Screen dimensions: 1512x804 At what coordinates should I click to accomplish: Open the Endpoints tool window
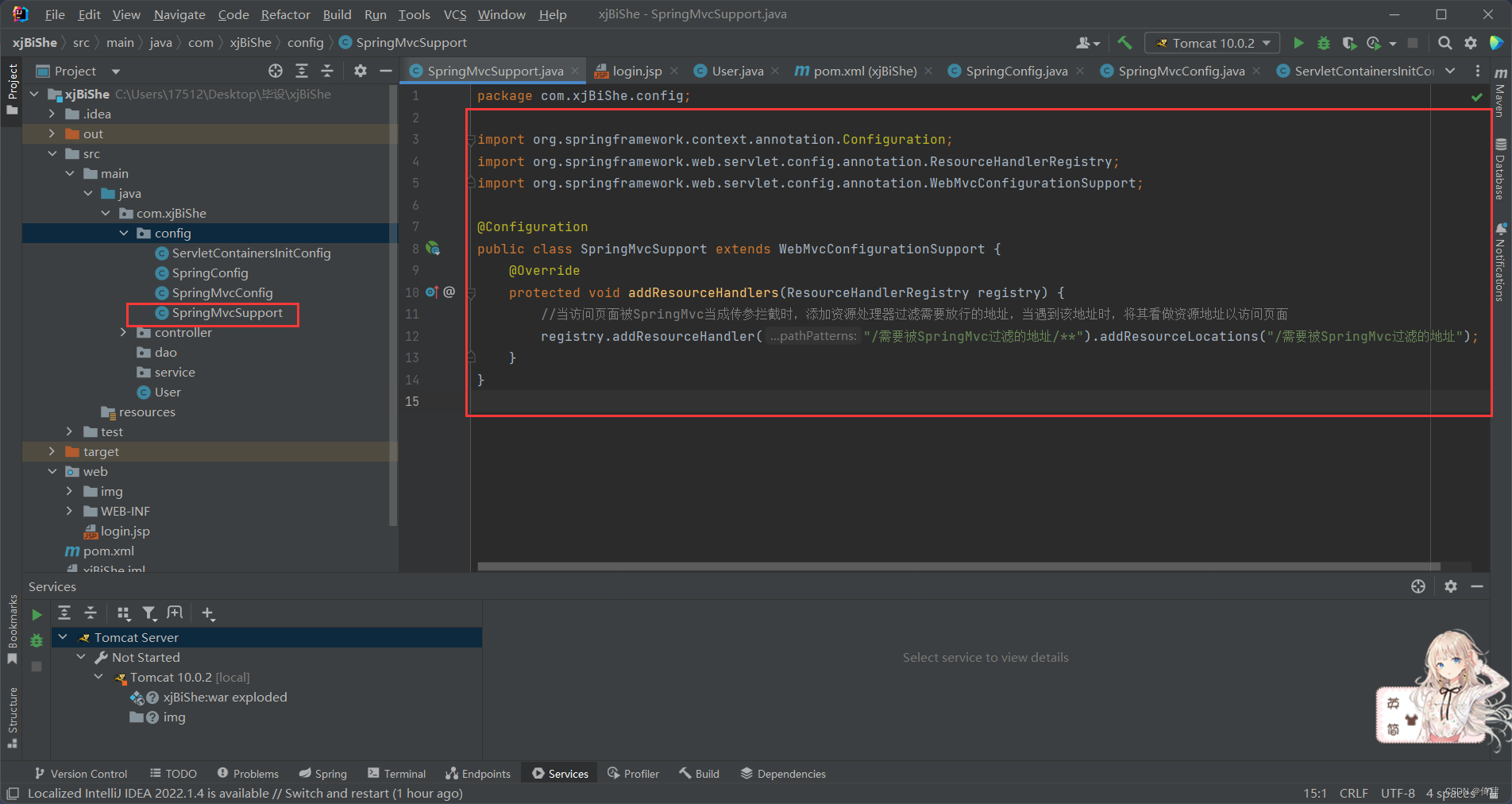click(478, 774)
